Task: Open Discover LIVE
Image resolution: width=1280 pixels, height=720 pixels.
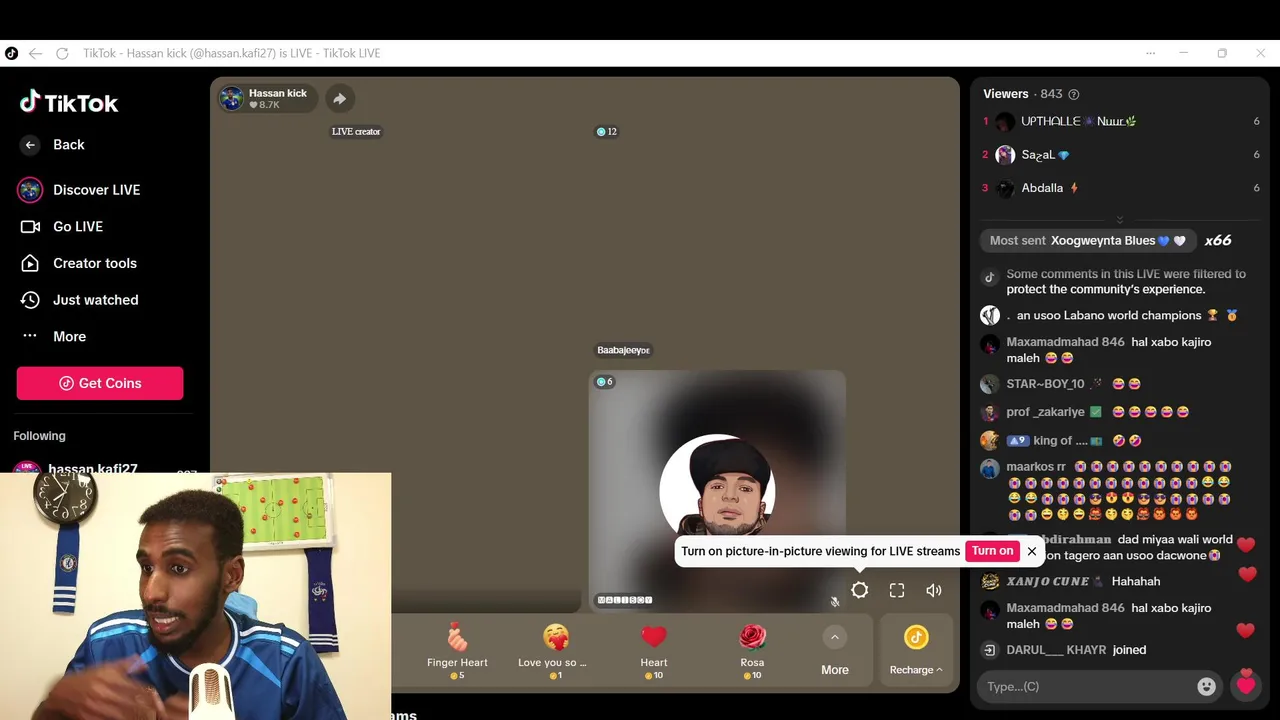Action: click(79, 190)
